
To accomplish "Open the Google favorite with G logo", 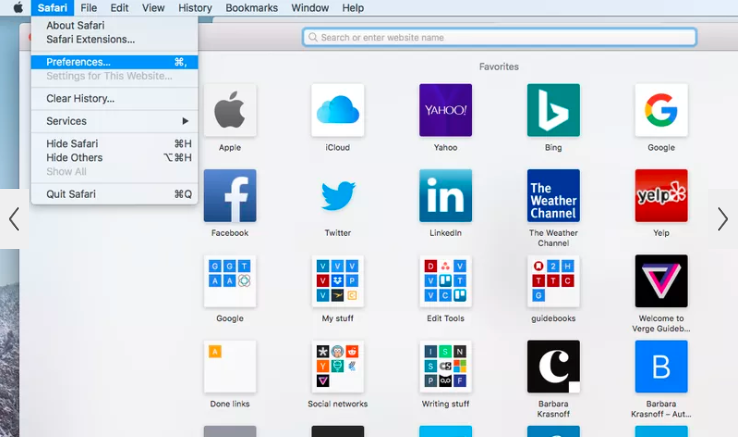I will click(661, 110).
